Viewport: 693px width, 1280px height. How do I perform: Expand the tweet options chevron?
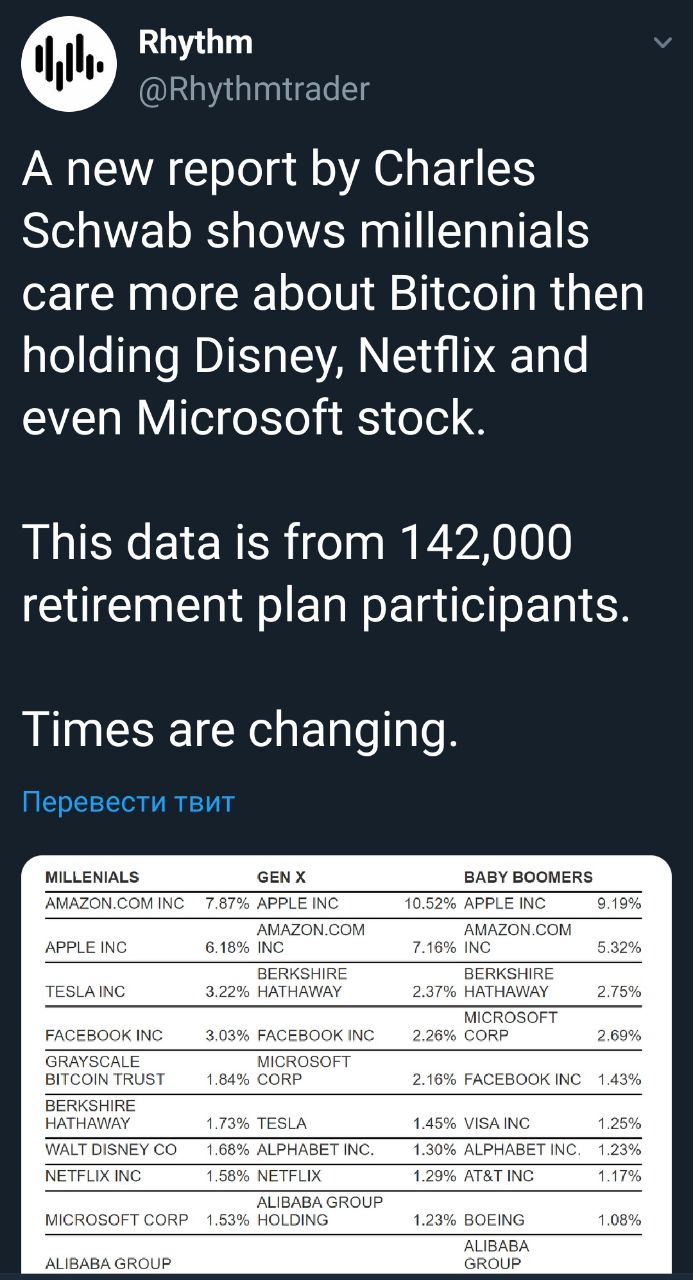tap(662, 43)
